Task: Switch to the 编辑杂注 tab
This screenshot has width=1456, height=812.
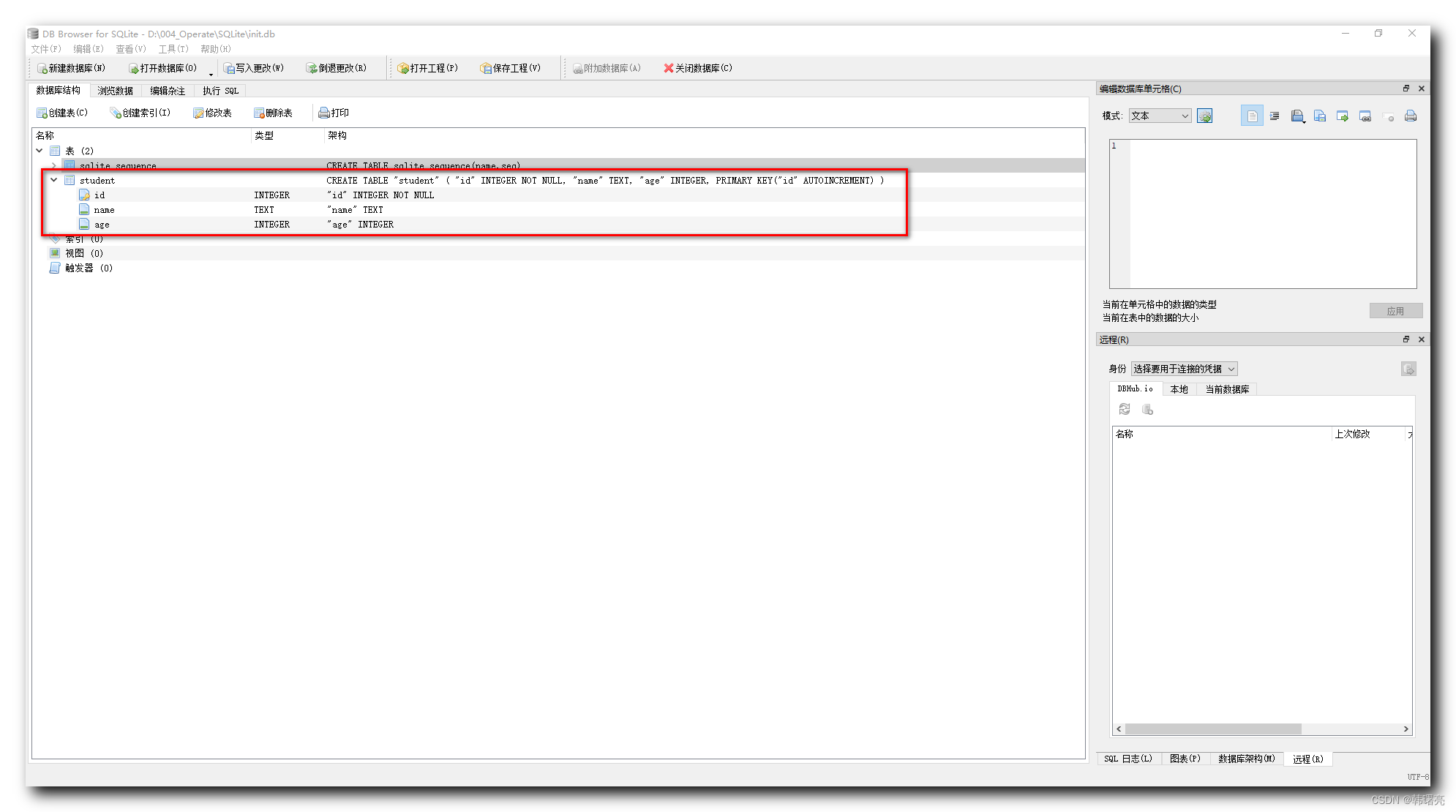Action: pyautogui.click(x=168, y=91)
